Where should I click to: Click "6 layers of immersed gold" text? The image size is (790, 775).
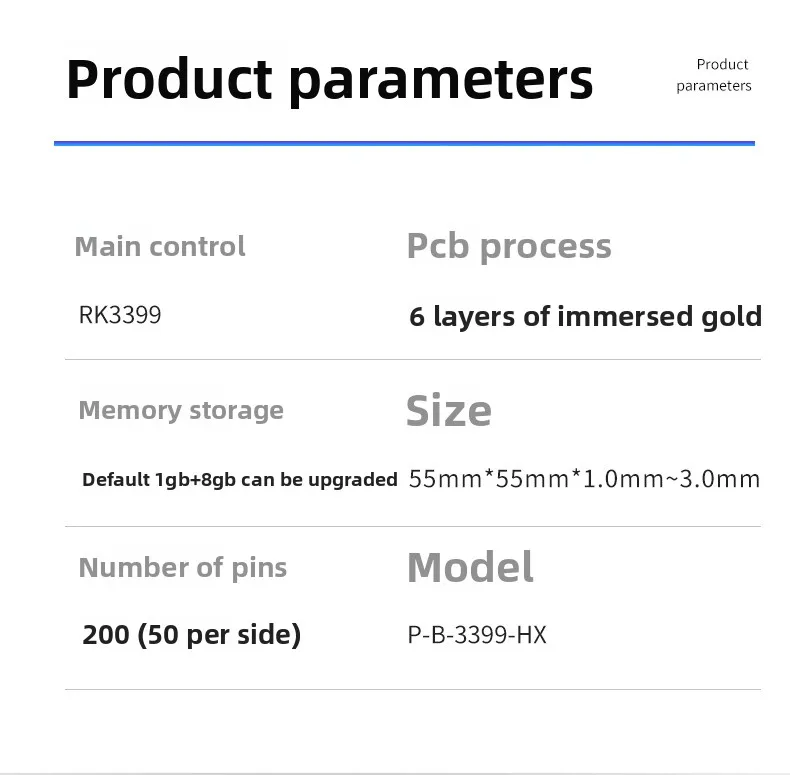585,317
